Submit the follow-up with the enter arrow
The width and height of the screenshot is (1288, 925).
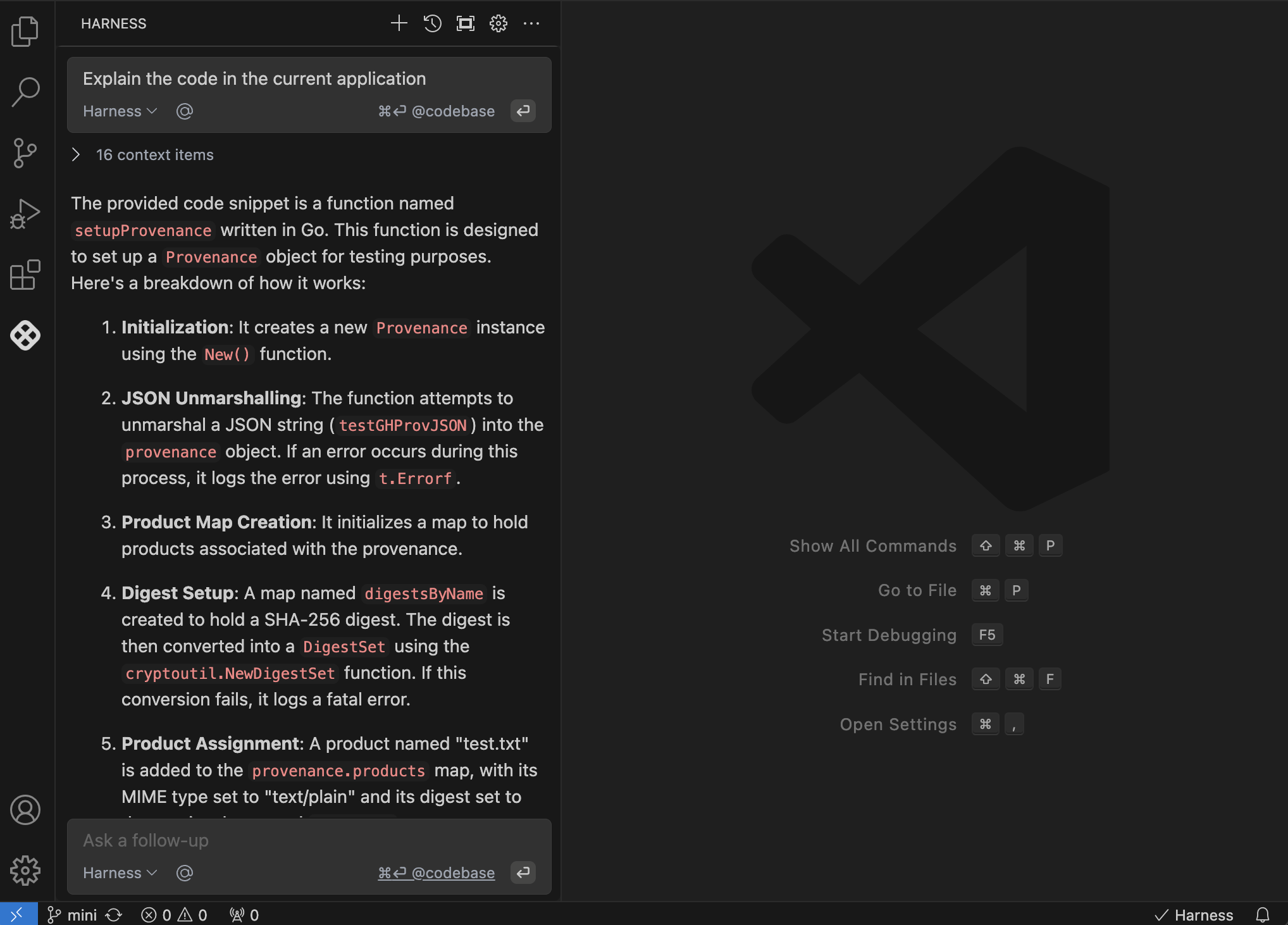pyautogui.click(x=523, y=872)
